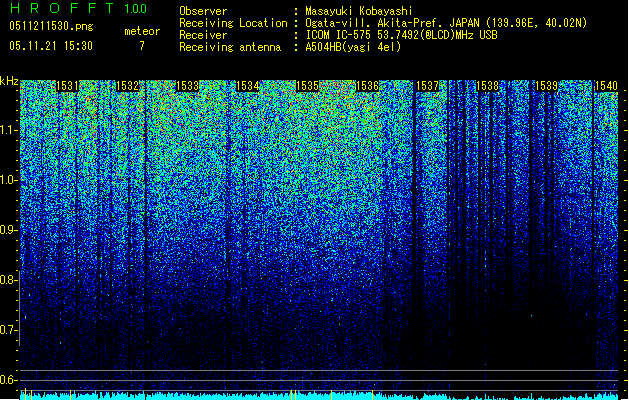Click antenna value A504HB(yagi 4el)
629x400 pixels.
tap(353, 47)
